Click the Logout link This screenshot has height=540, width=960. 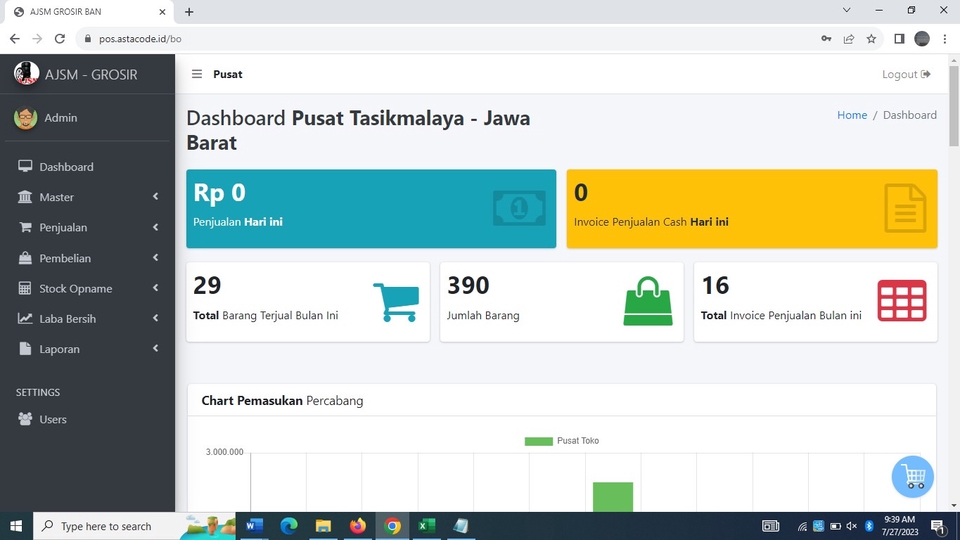click(x=906, y=74)
